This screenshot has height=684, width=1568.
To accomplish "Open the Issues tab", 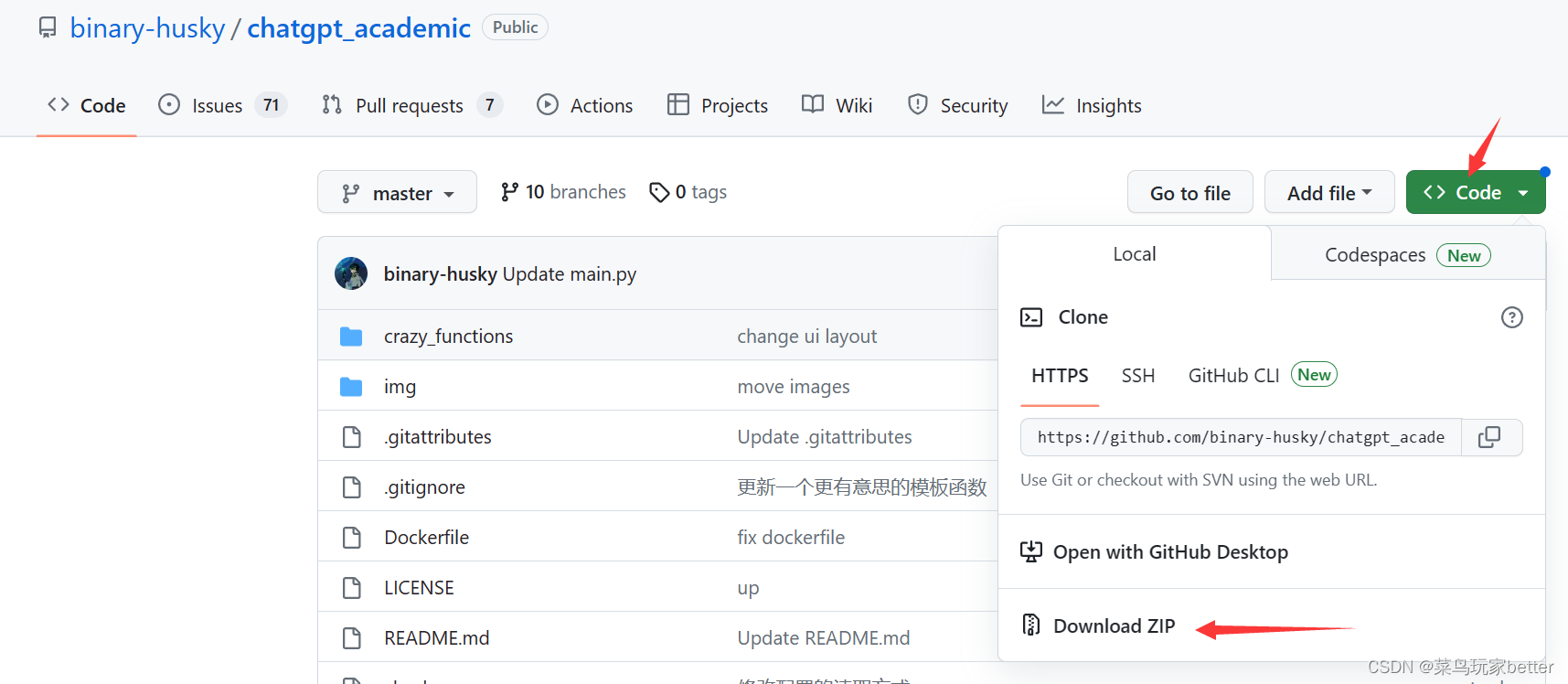I will (222, 105).
